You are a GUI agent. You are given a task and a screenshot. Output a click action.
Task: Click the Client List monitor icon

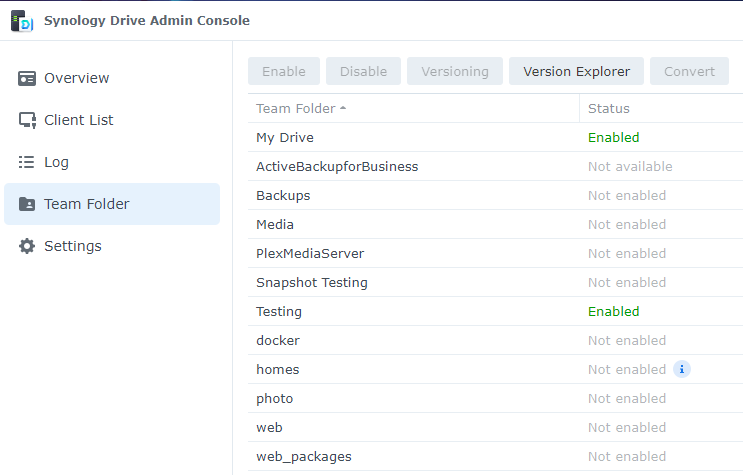pos(27,120)
